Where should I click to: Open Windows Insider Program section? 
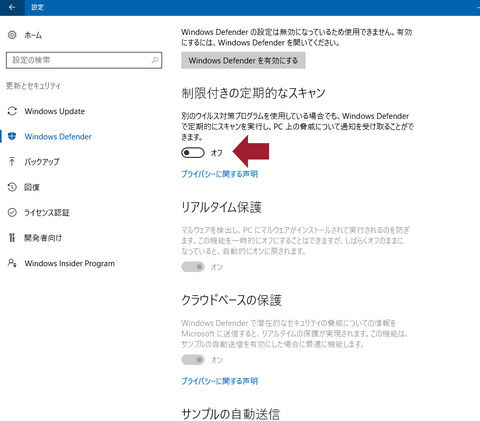coord(70,263)
